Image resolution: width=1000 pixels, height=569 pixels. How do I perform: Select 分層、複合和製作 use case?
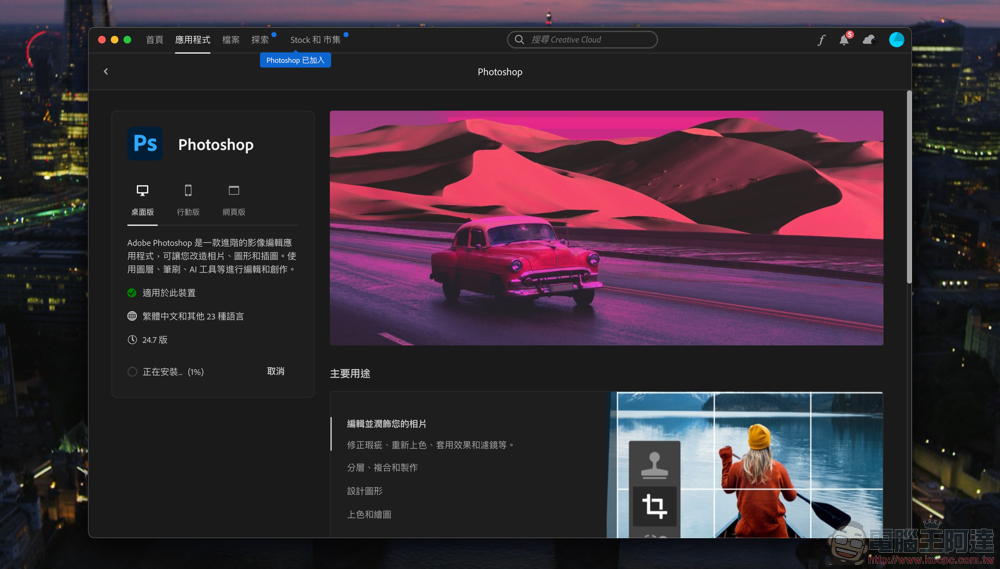pyautogui.click(x=382, y=468)
